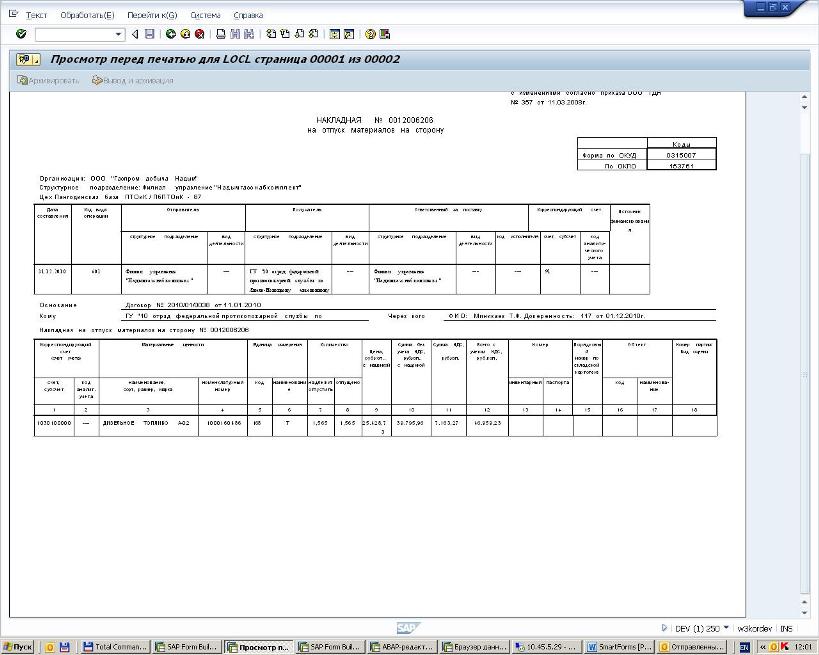The height and width of the screenshot is (655, 819).
Task: Open the Система menu
Action: point(205,15)
